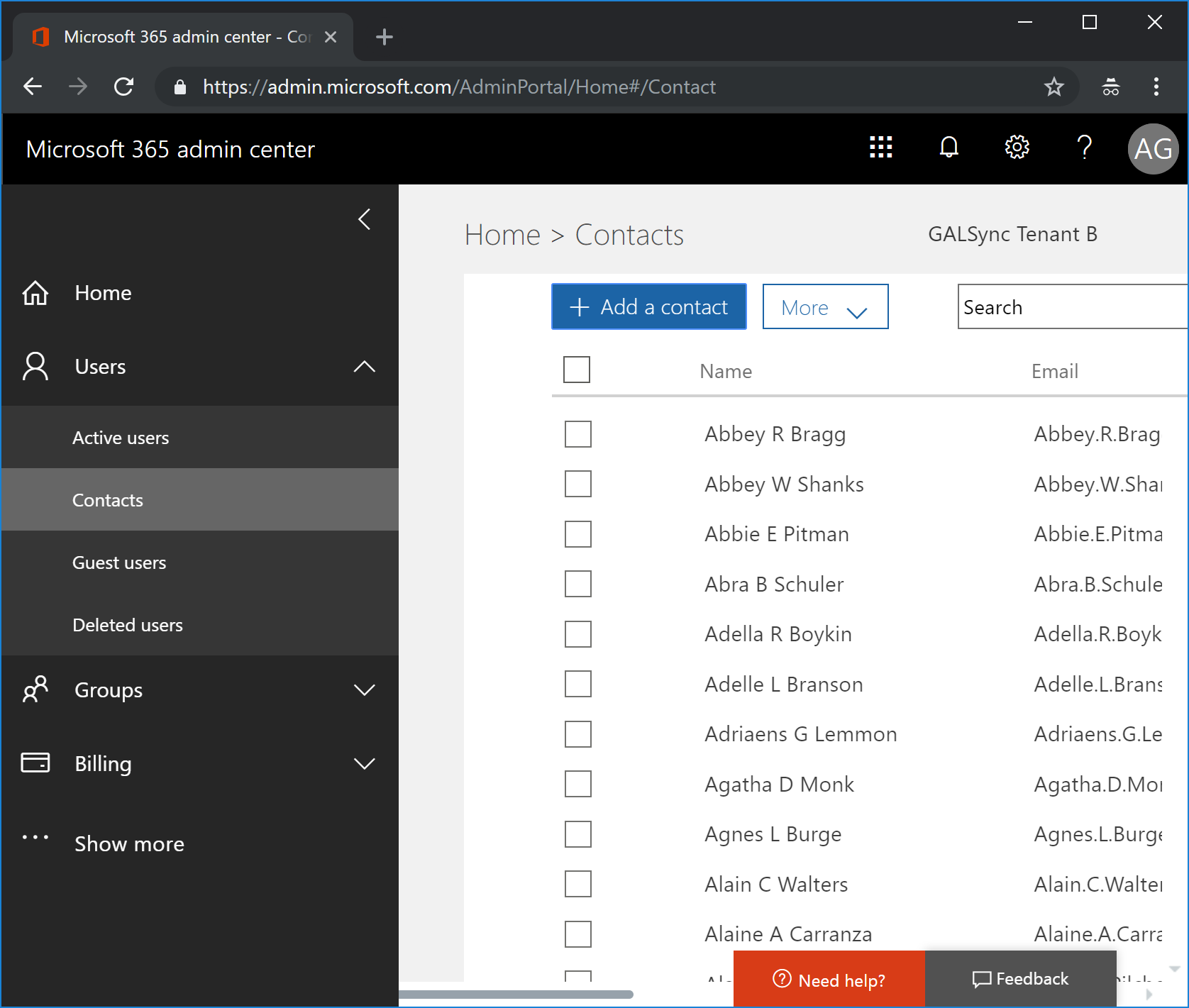
Task: Open the notifications bell
Action: click(x=949, y=148)
